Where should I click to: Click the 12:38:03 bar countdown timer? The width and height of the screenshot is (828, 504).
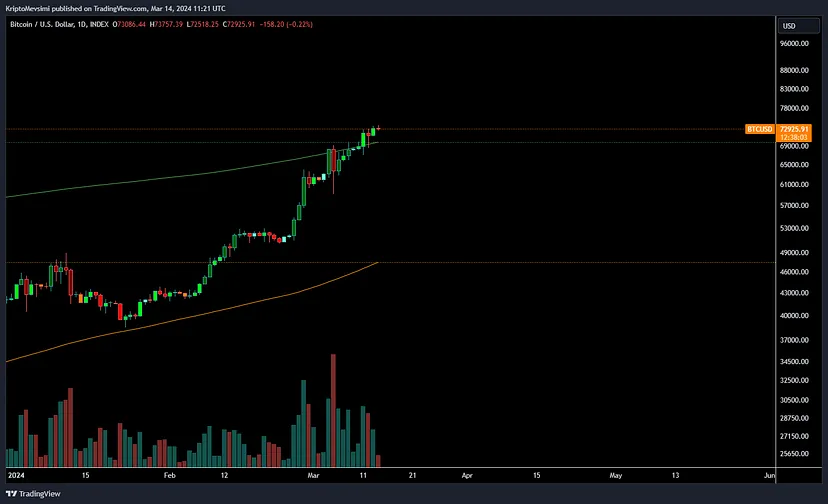pos(794,137)
